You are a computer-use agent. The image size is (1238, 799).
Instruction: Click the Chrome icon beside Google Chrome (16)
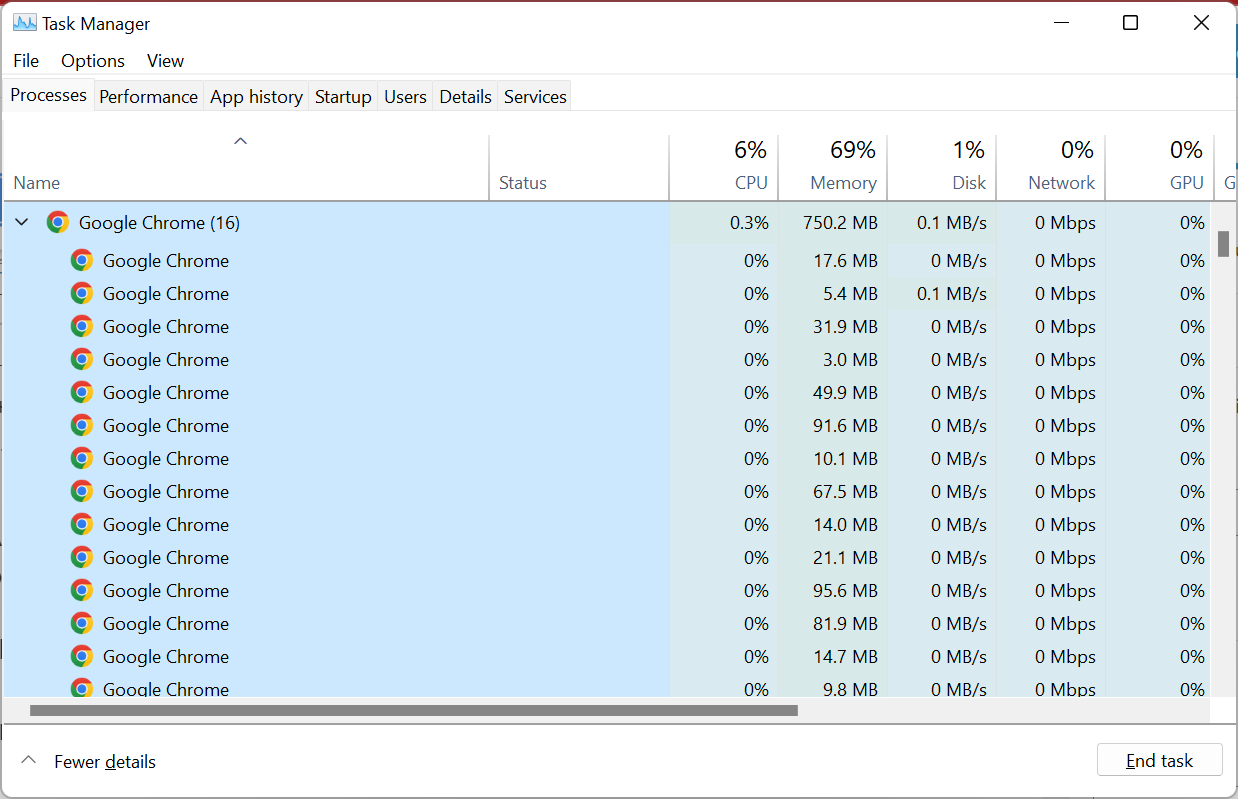click(x=58, y=223)
